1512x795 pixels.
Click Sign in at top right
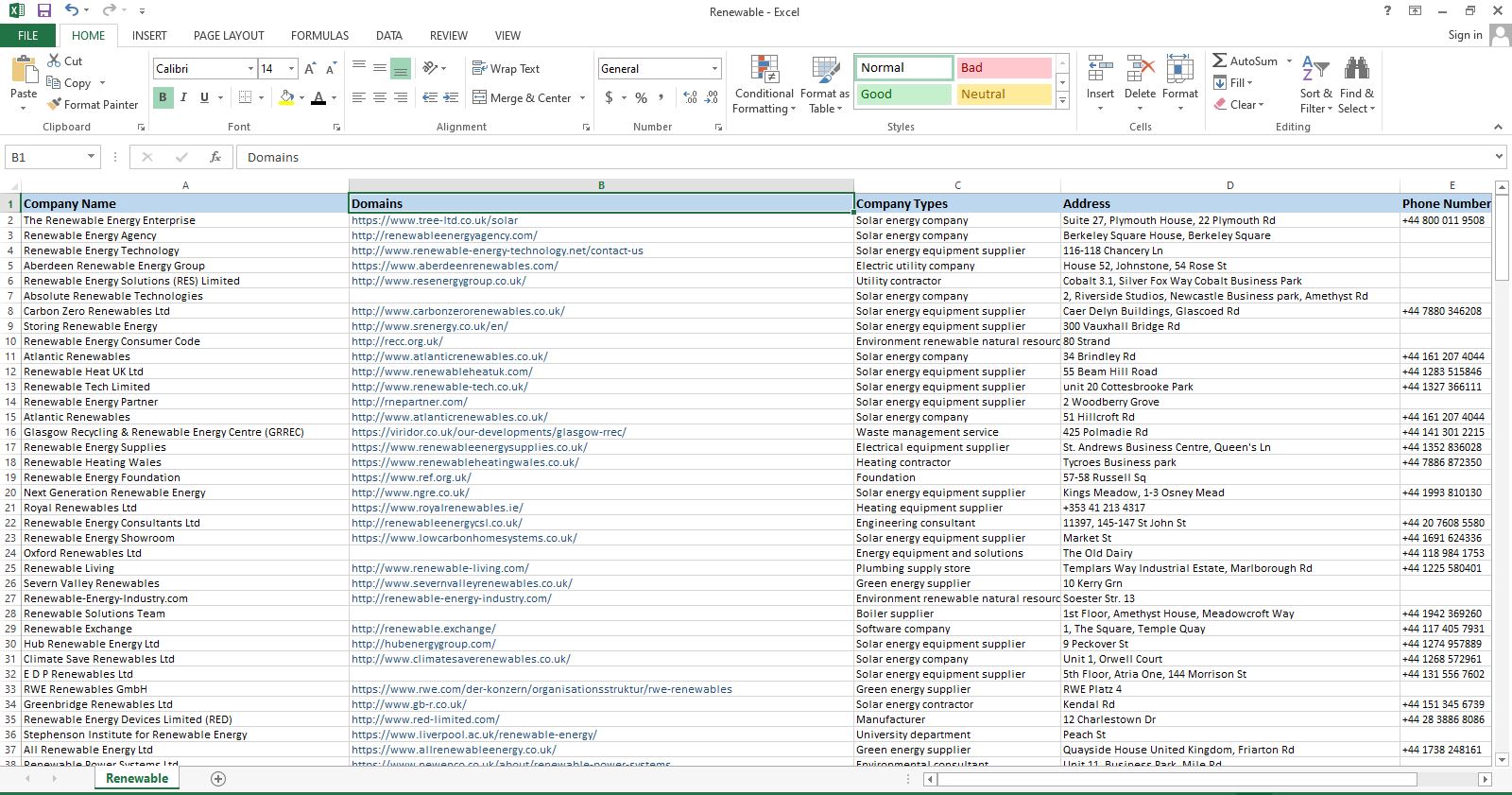click(x=1465, y=35)
